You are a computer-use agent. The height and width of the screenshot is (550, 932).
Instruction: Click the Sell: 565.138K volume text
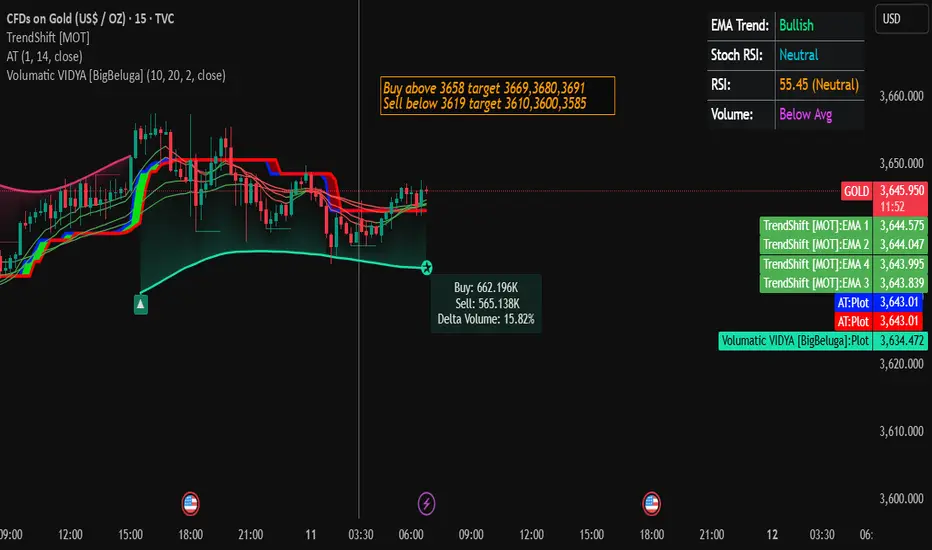click(x=487, y=304)
